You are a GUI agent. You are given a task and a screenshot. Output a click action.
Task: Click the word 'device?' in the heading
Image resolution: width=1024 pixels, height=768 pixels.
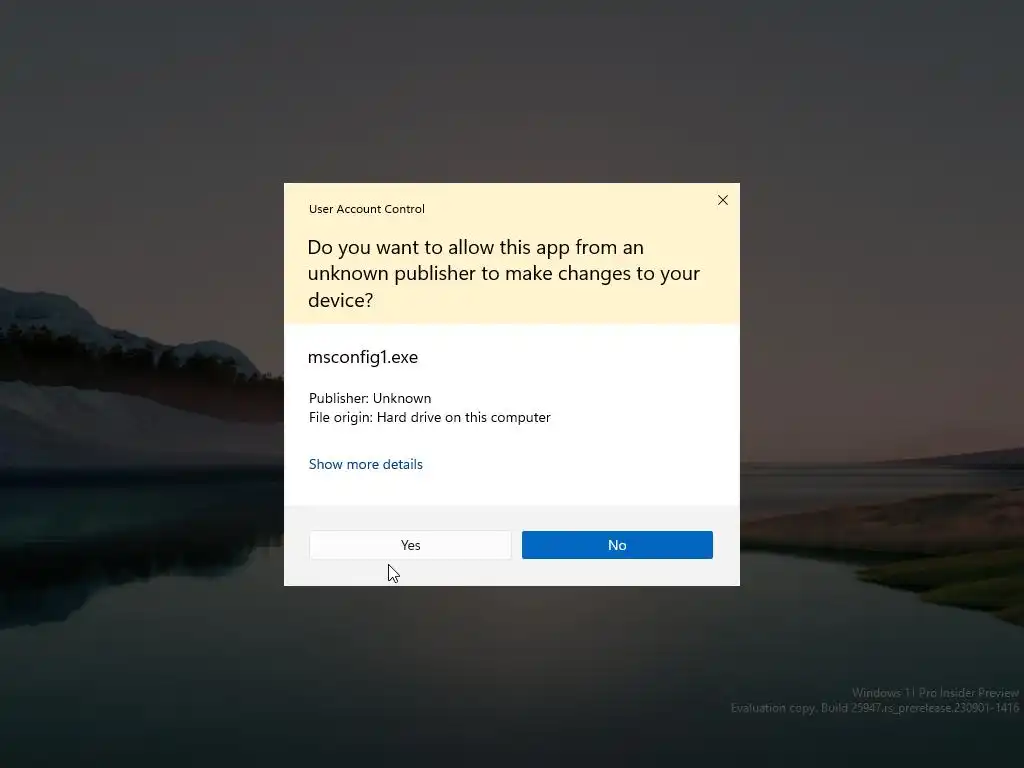[340, 300]
